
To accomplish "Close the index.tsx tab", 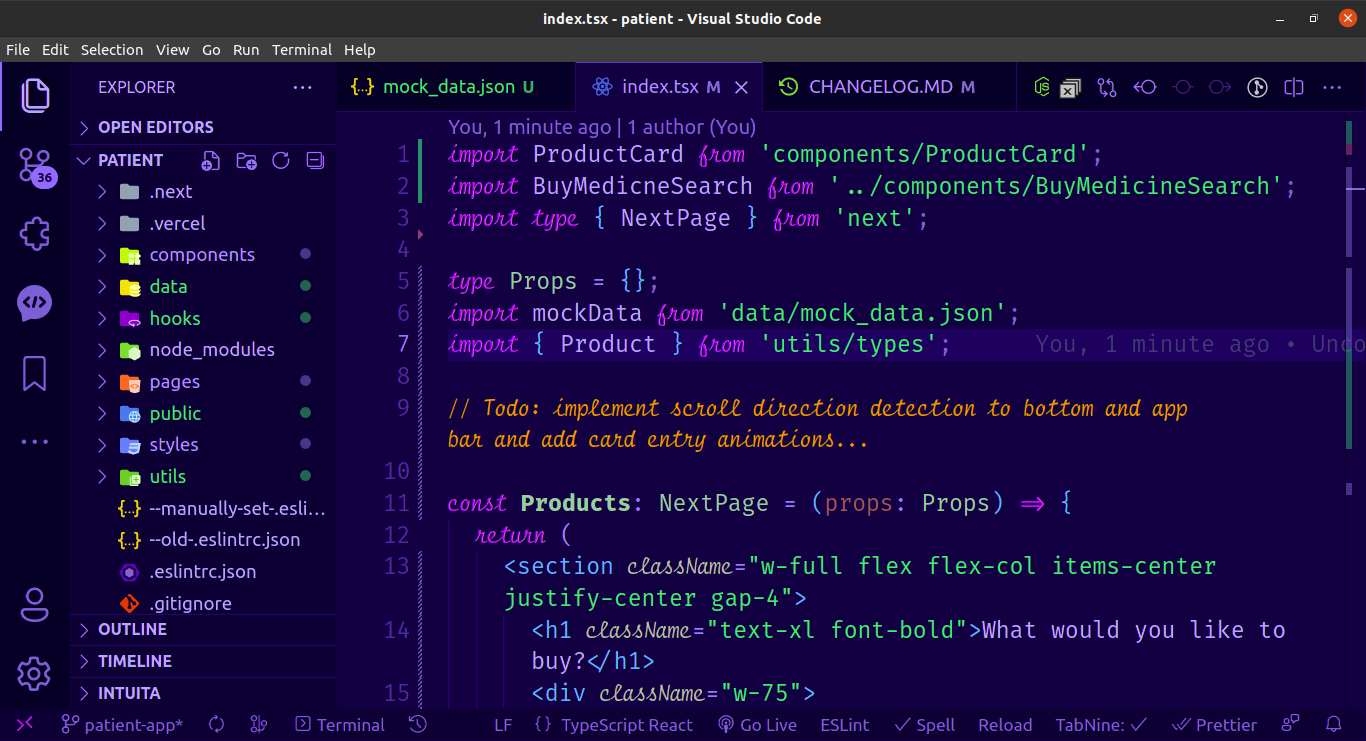I will pos(742,88).
